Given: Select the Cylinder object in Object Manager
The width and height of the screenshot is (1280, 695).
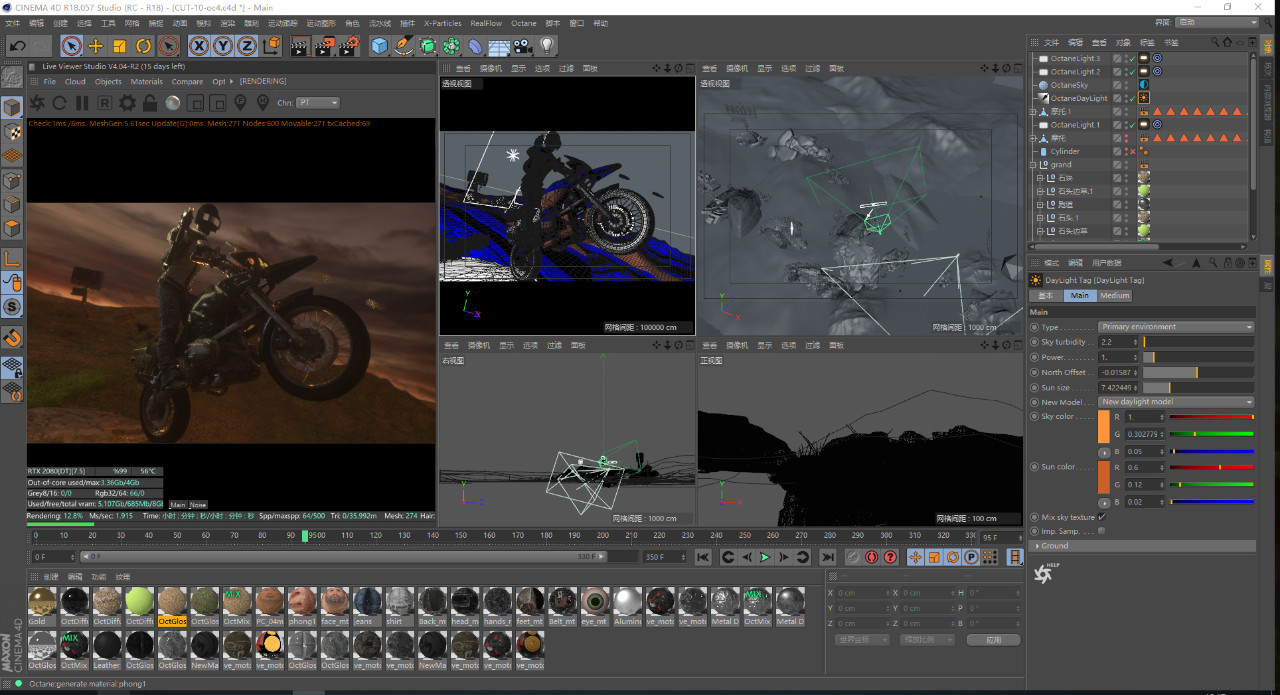Looking at the screenshot, I should tap(1065, 151).
